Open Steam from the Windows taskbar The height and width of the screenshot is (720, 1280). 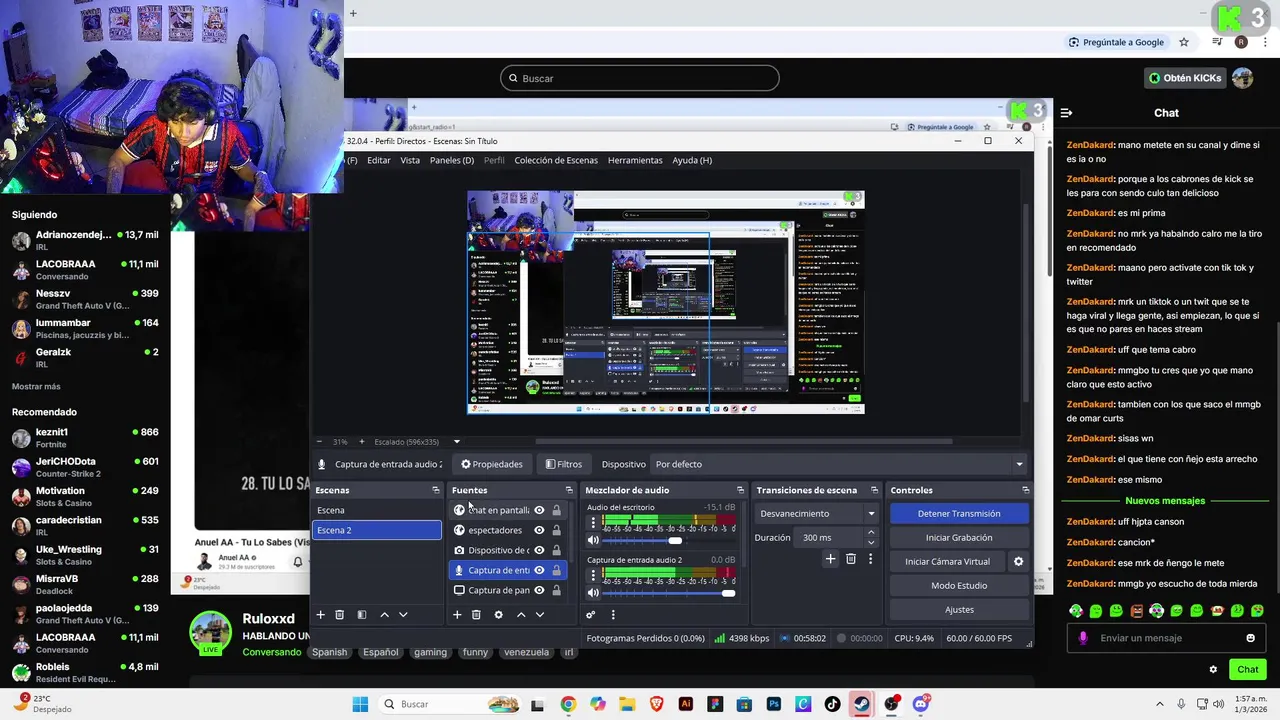click(861, 704)
